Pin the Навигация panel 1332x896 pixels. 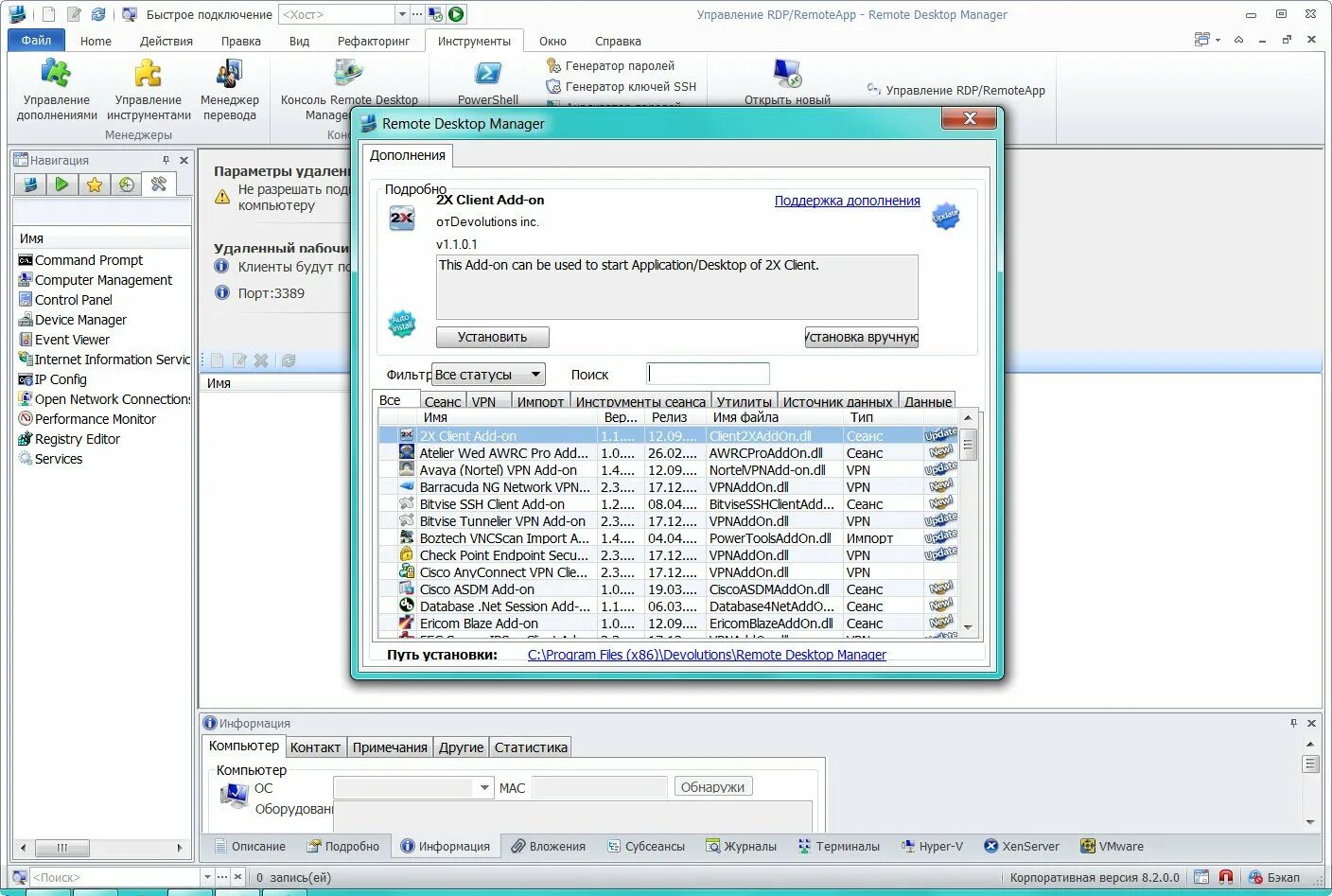coord(166,160)
